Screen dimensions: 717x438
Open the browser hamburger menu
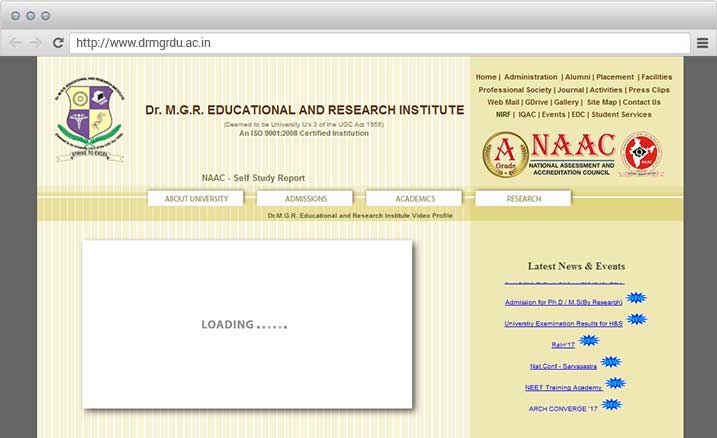click(x=703, y=43)
